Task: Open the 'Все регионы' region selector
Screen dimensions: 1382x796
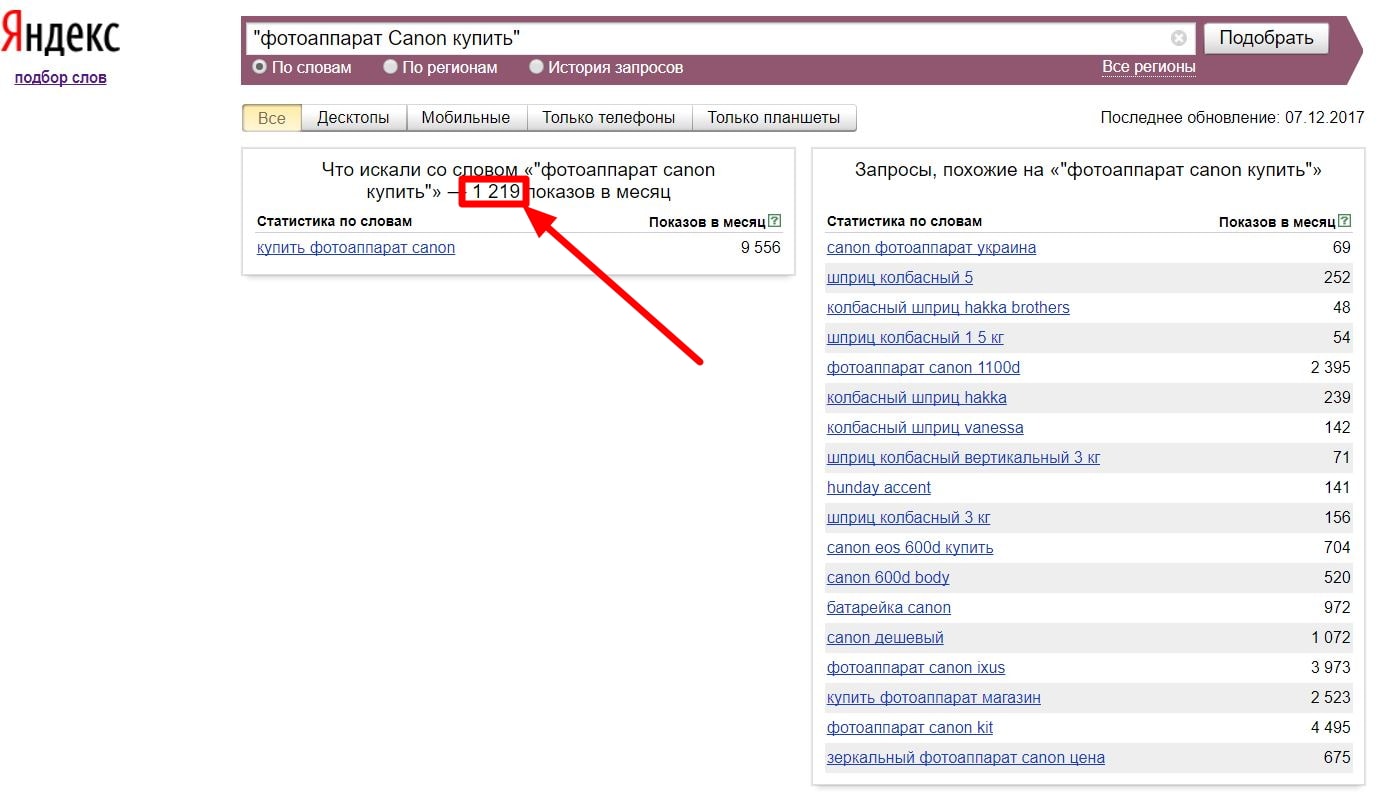Action: (1149, 67)
